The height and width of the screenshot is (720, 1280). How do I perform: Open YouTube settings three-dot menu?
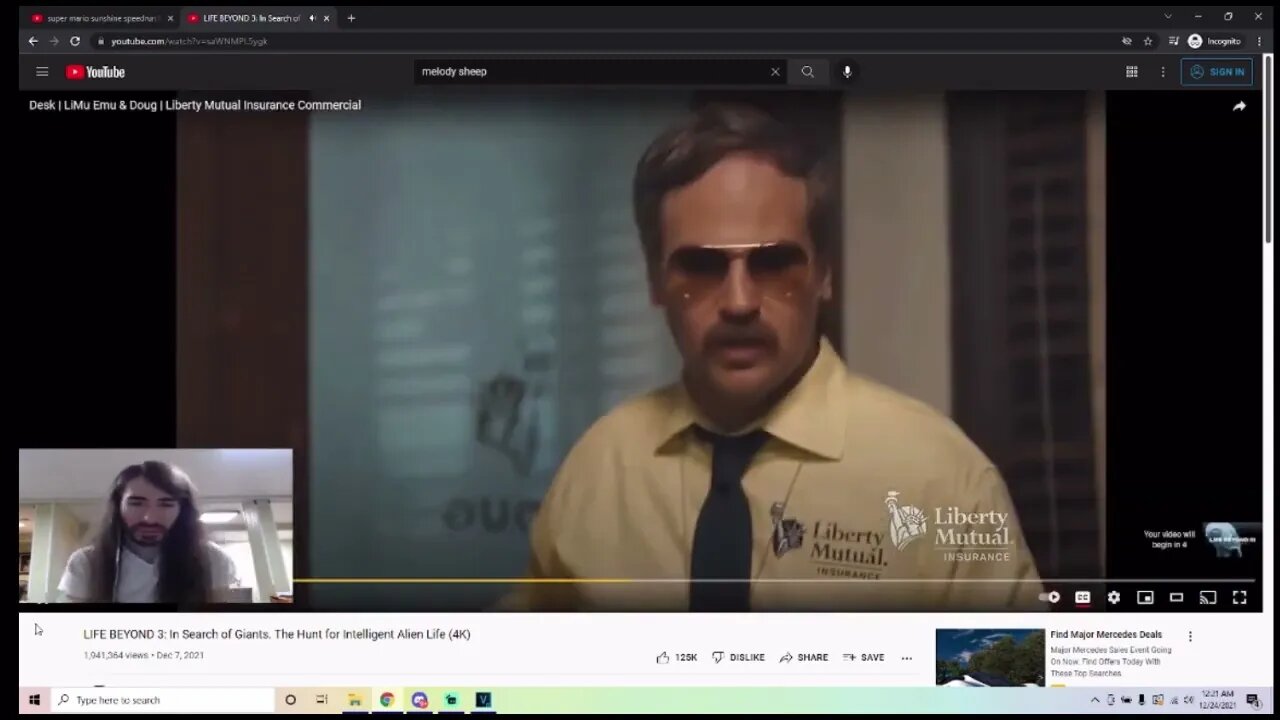tap(1163, 72)
